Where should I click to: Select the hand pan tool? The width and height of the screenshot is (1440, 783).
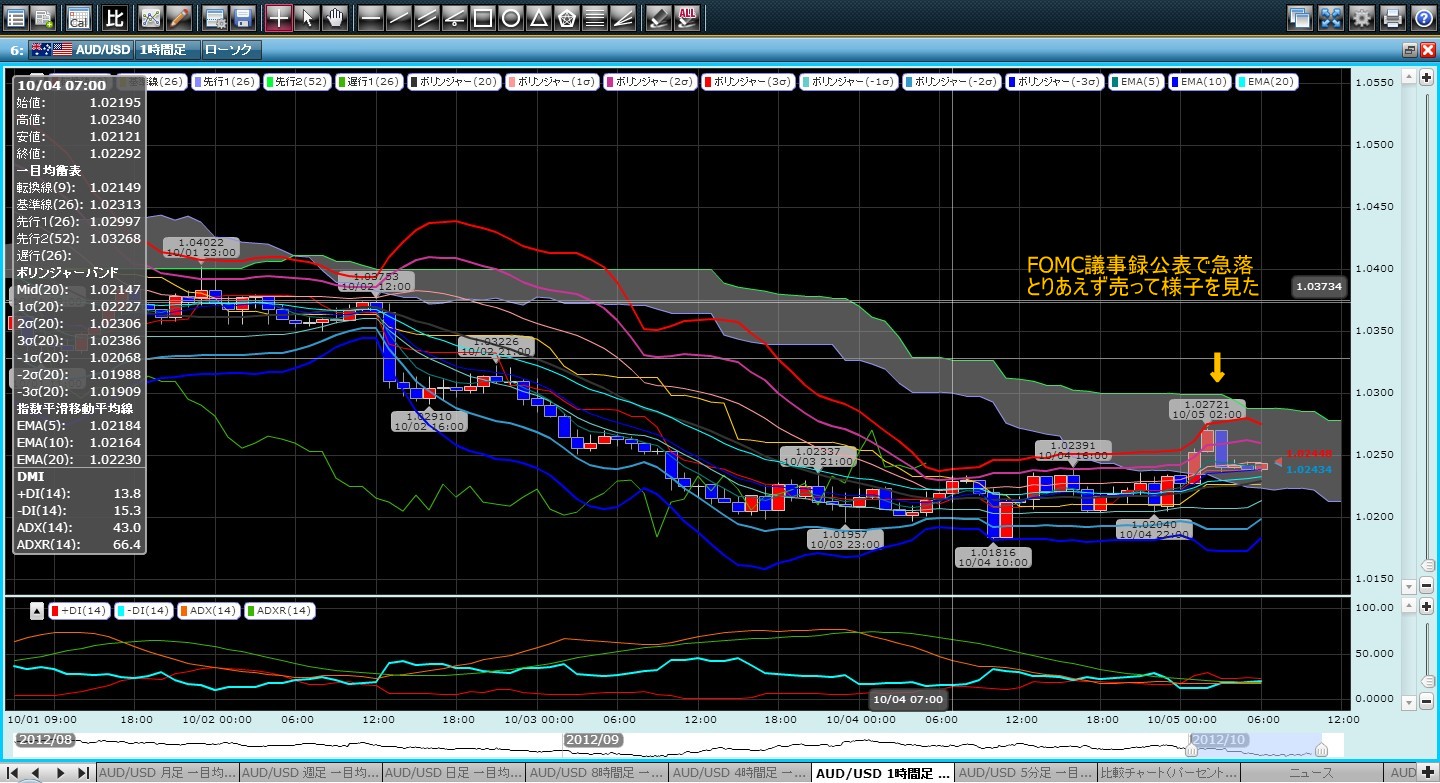(335, 17)
